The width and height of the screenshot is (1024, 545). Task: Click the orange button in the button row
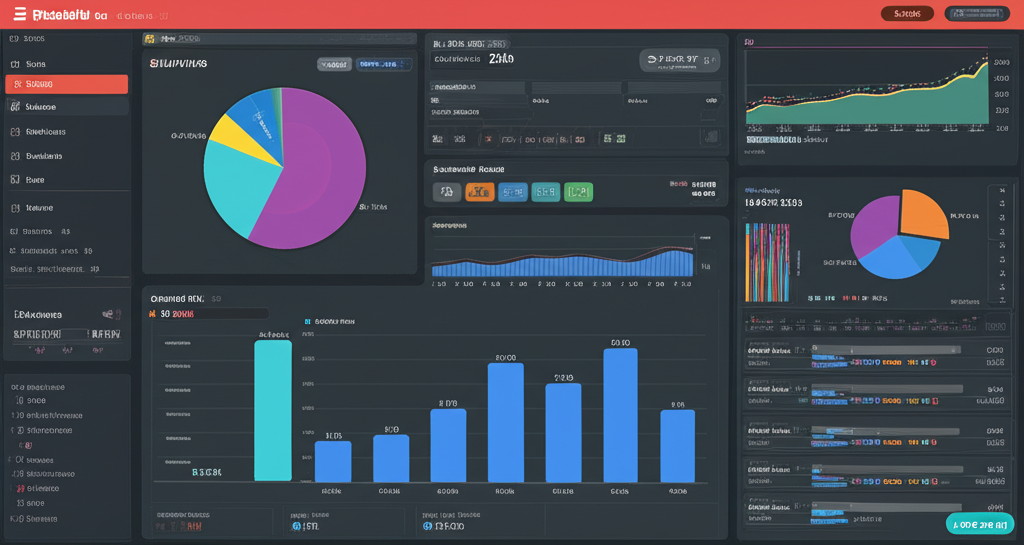[x=479, y=192]
